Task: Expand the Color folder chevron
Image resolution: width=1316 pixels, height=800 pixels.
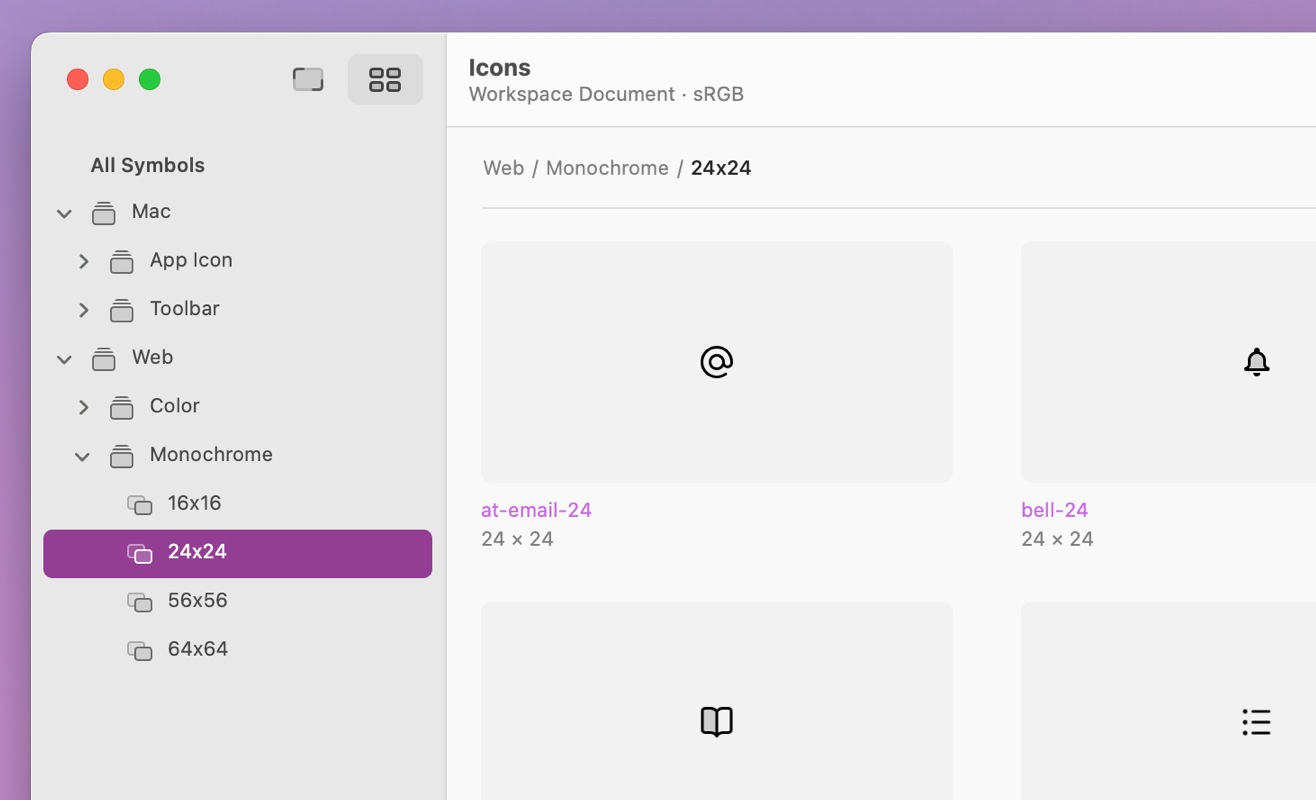Action: [x=84, y=408]
